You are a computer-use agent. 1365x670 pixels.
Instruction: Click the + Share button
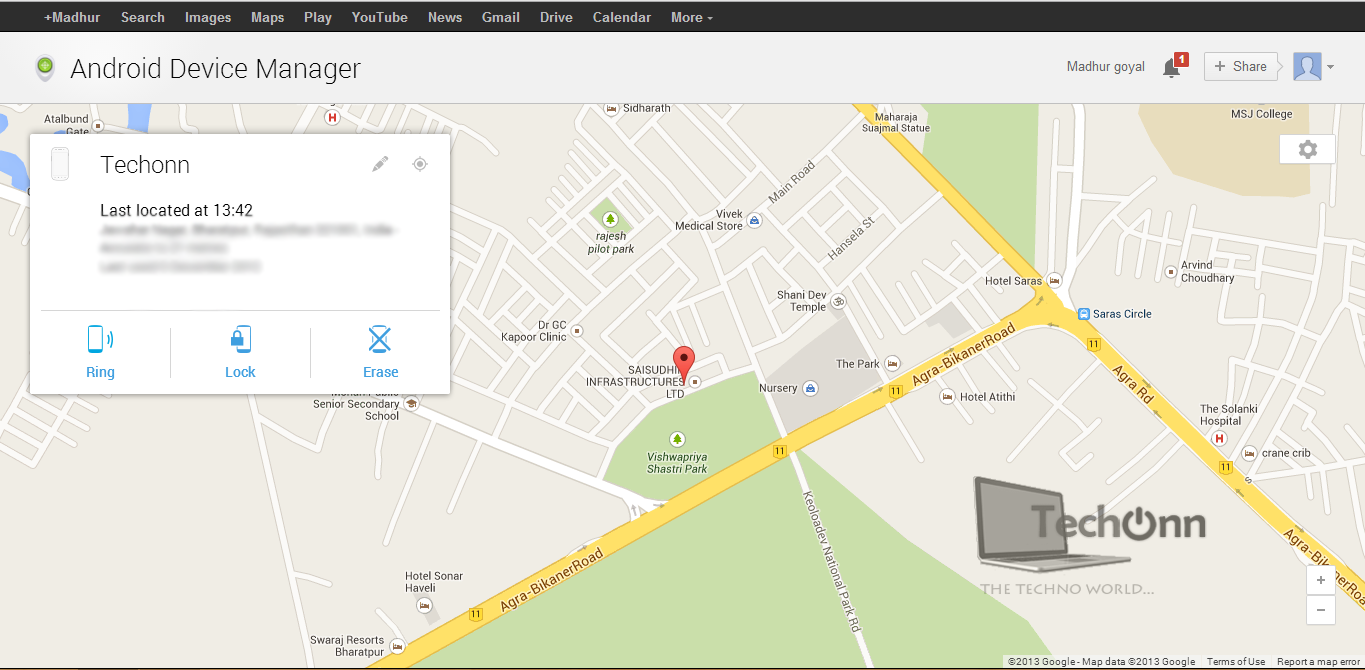[x=1241, y=66]
